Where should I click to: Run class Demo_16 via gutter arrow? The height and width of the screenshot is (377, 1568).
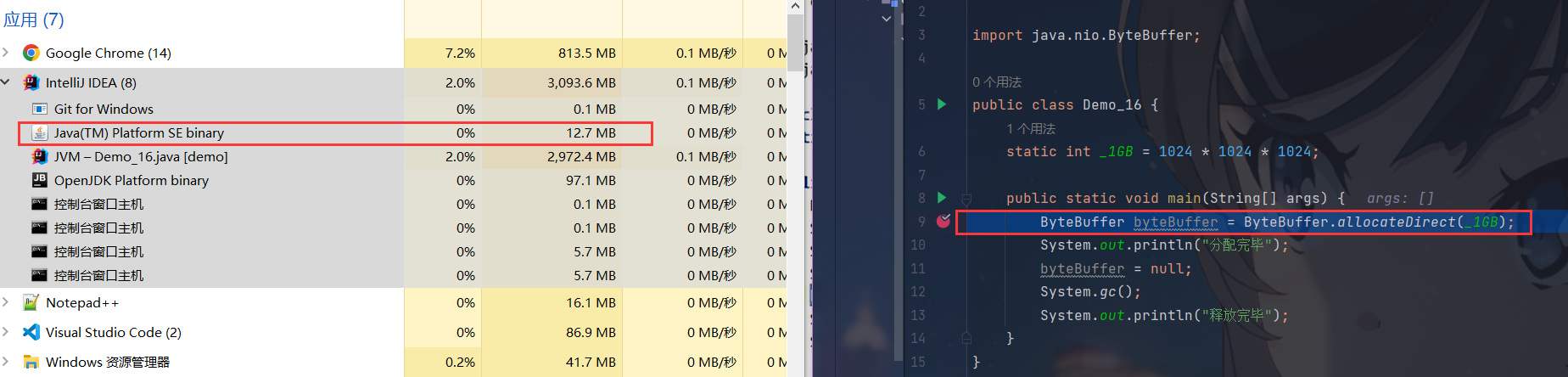(941, 104)
